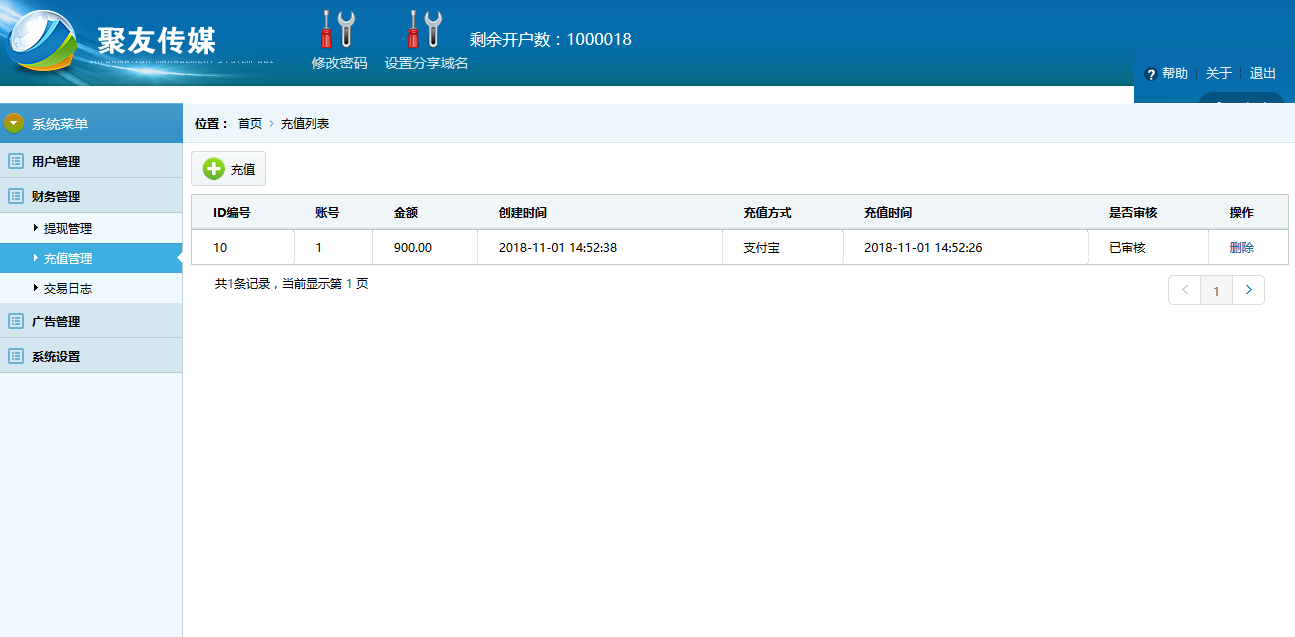Image resolution: width=1295 pixels, height=637 pixels.
Task: Select page 1 in pagination
Action: coord(1216,291)
